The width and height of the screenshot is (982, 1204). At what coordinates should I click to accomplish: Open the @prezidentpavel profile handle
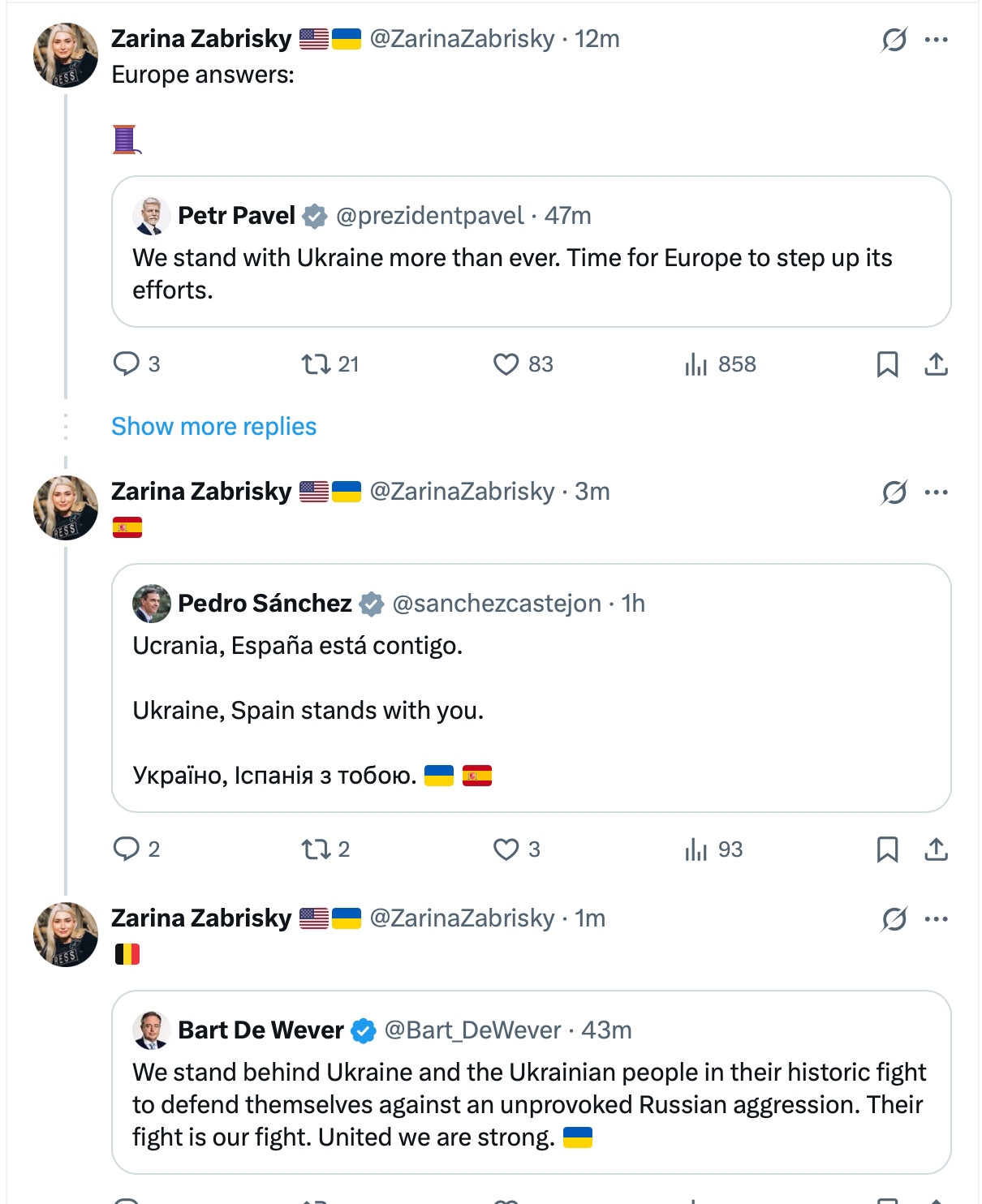pyautogui.click(x=429, y=216)
